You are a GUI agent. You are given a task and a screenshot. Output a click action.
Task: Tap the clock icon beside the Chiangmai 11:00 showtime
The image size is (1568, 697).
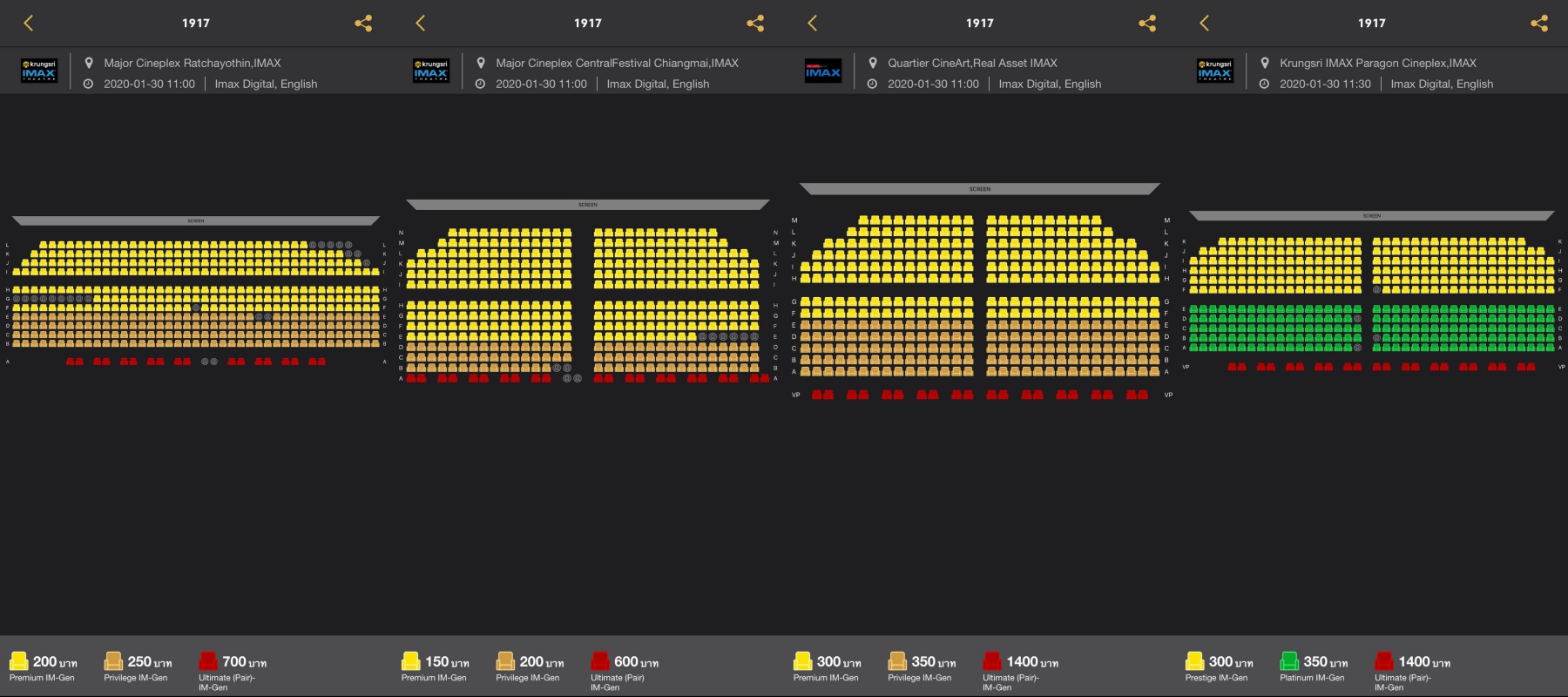[x=480, y=85]
